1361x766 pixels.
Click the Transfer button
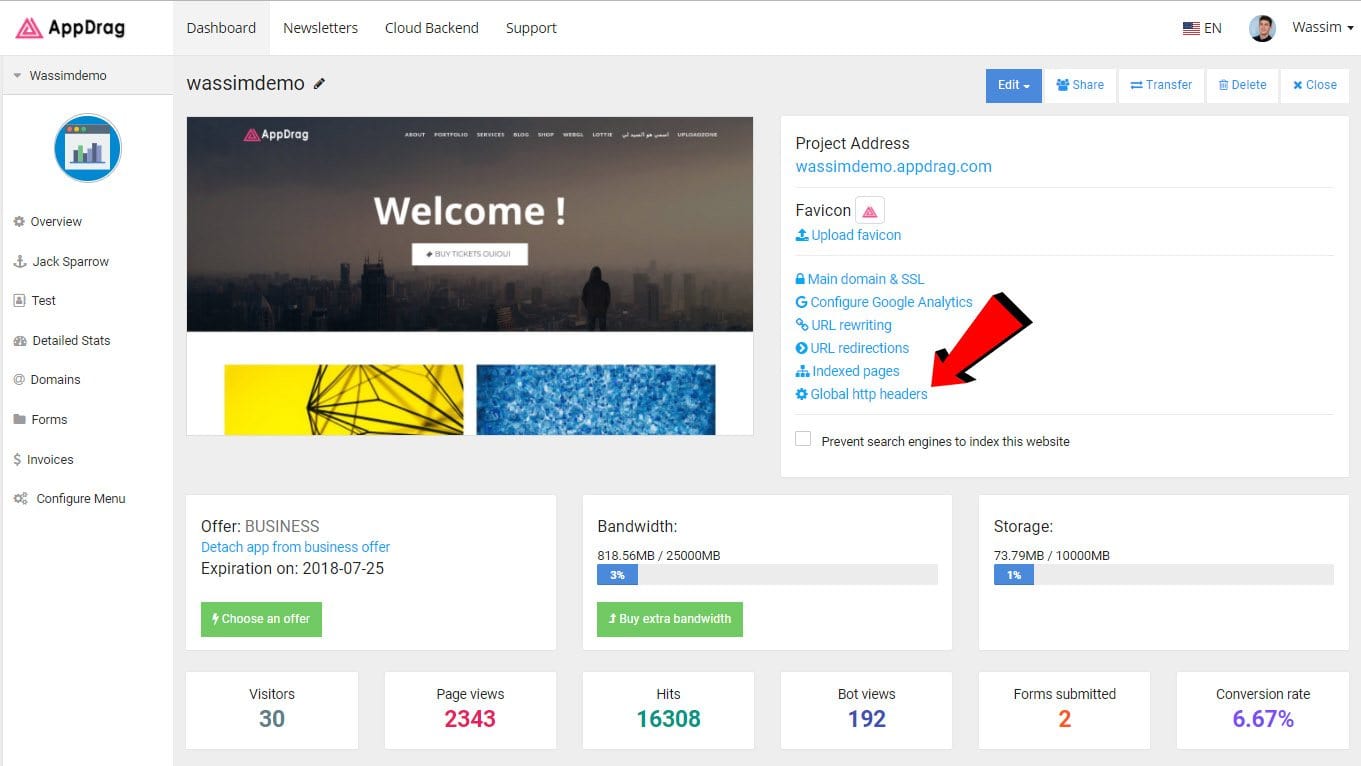[1161, 85]
